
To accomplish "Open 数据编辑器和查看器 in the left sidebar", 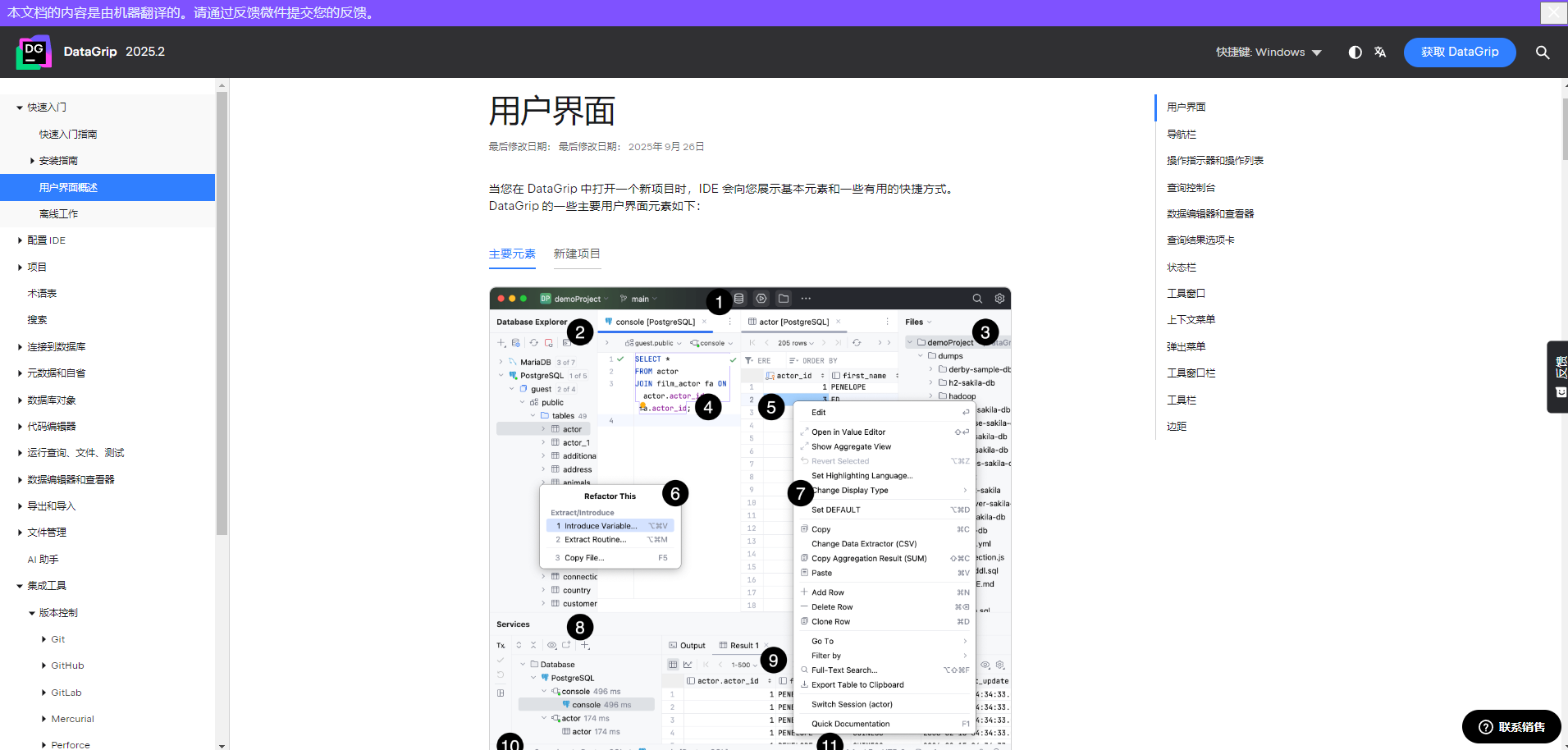I will (x=71, y=480).
